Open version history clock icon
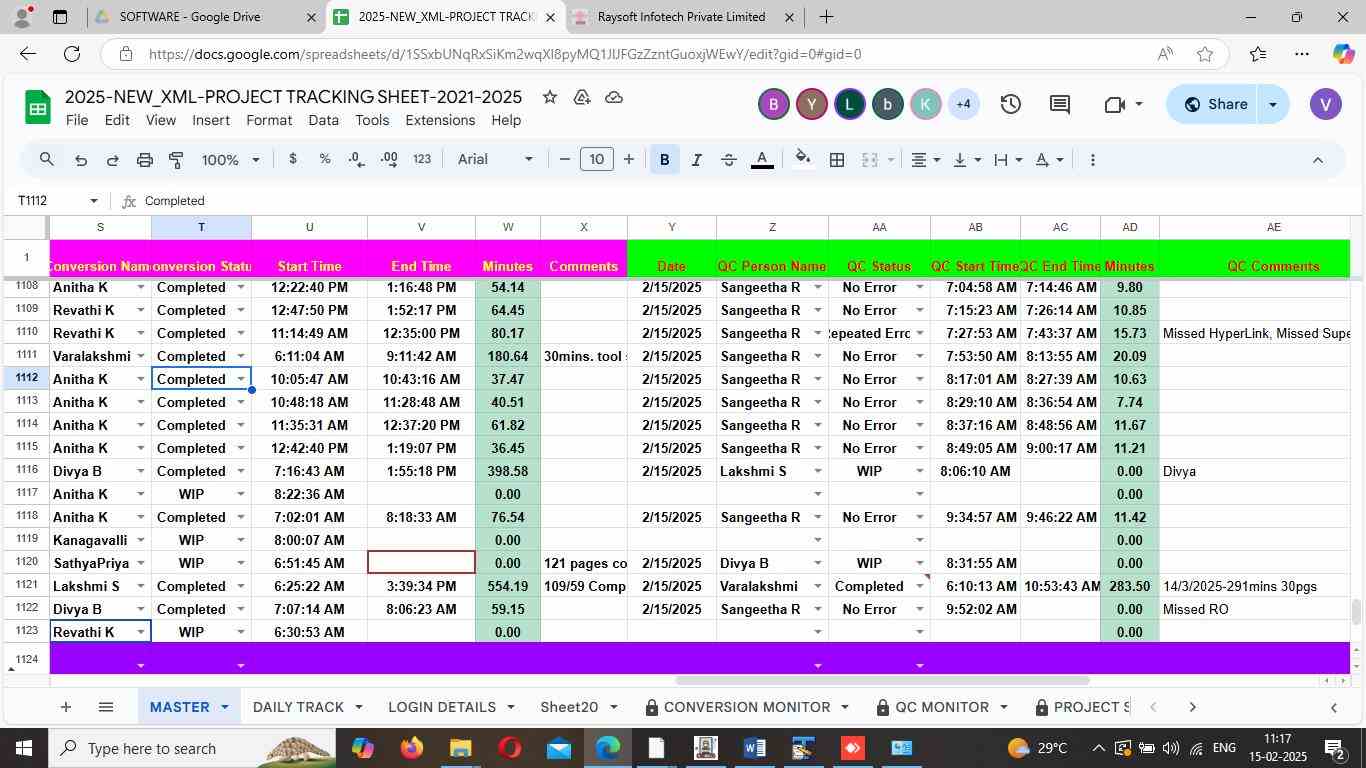The height and width of the screenshot is (768, 1366). click(x=1010, y=104)
